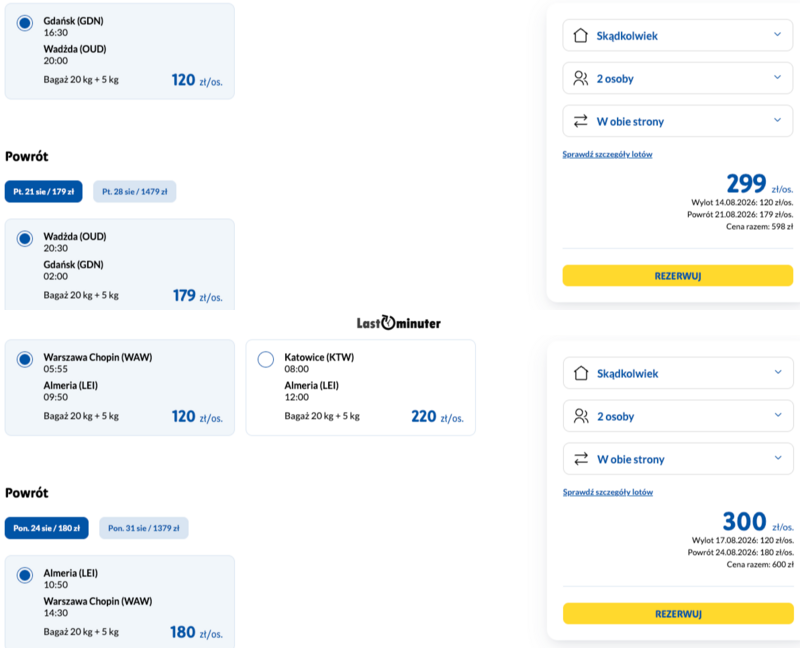Viewport: 800px width, 648px height.
Task: Click the house icon in upper Skądkolwiek field
Action: [x=580, y=35]
